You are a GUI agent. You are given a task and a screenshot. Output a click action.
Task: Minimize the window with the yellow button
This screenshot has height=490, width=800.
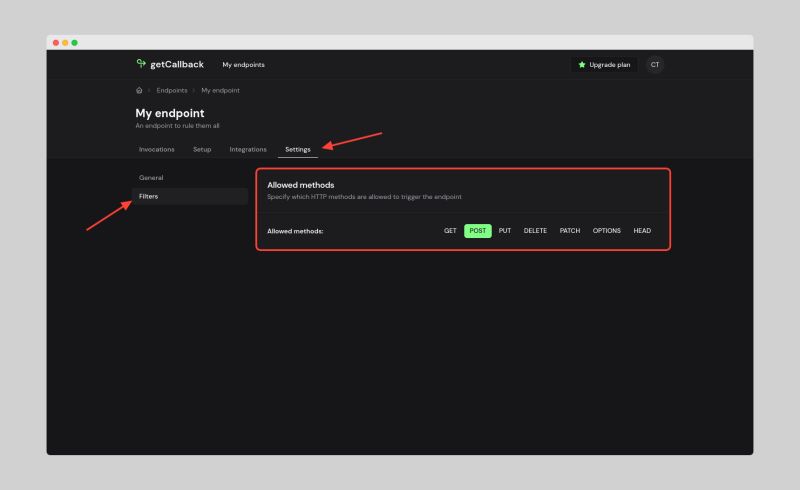pyautogui.click(x=65, y=43)
